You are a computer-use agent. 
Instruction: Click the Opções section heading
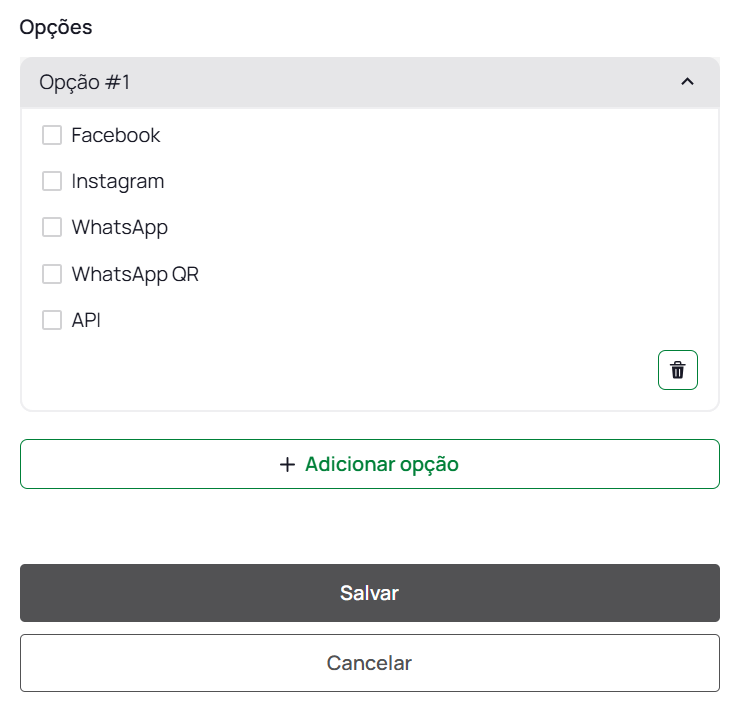(56, 27)
